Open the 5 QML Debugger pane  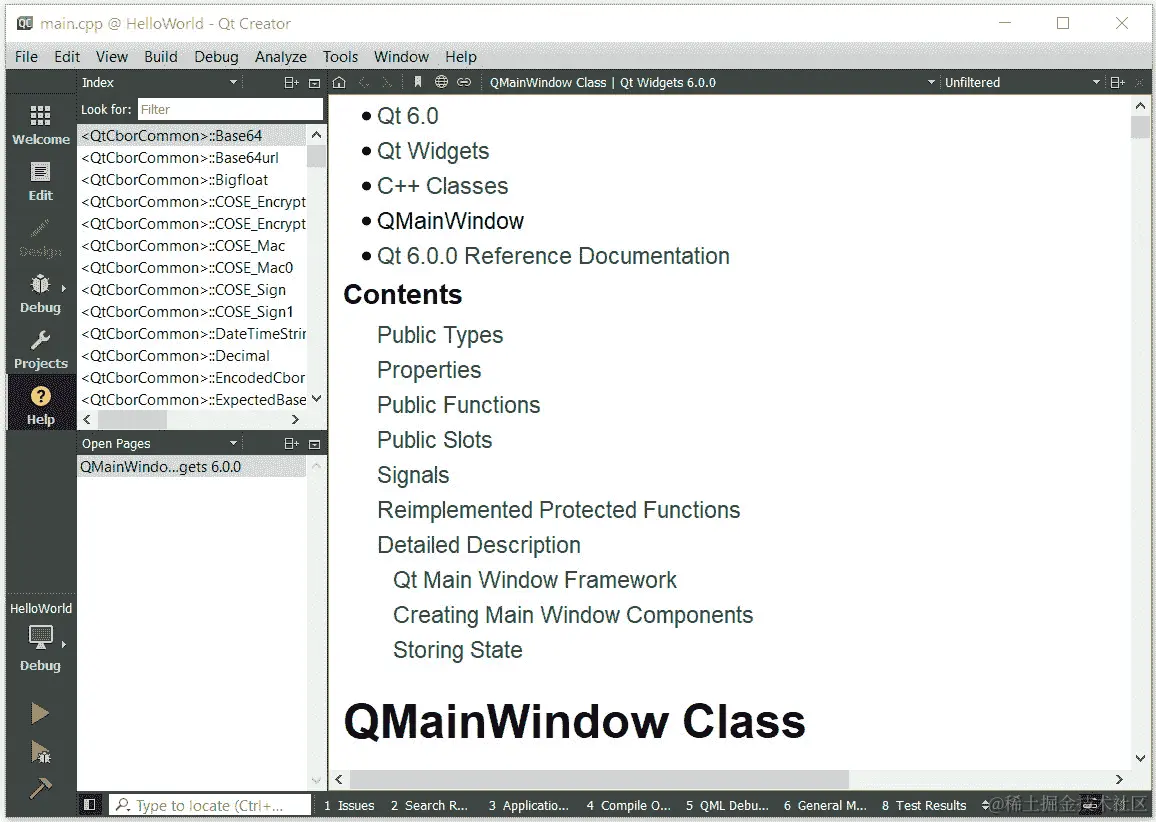727,805
